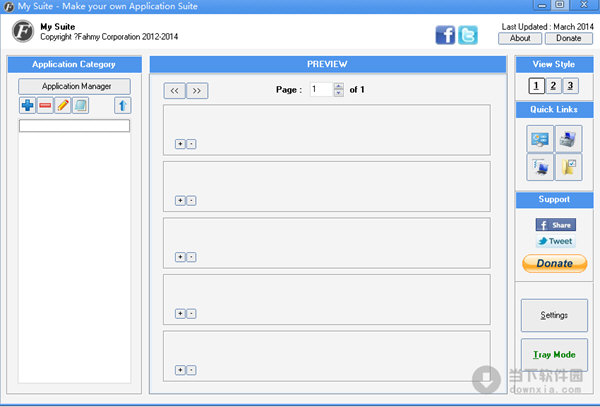Click the Page number field
Image resolution: width=600 pixels, height=407 pixels.
321,90
